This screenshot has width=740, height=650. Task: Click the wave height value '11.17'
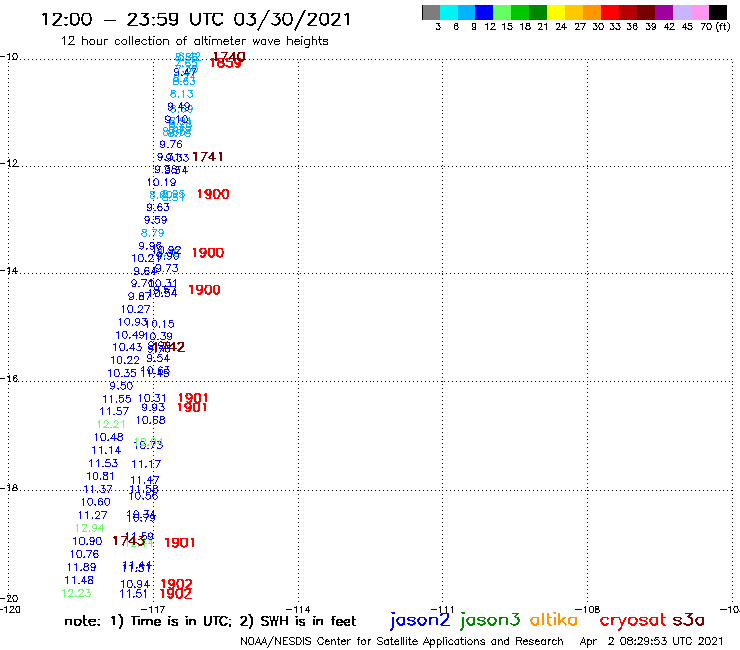coord(146,464)
